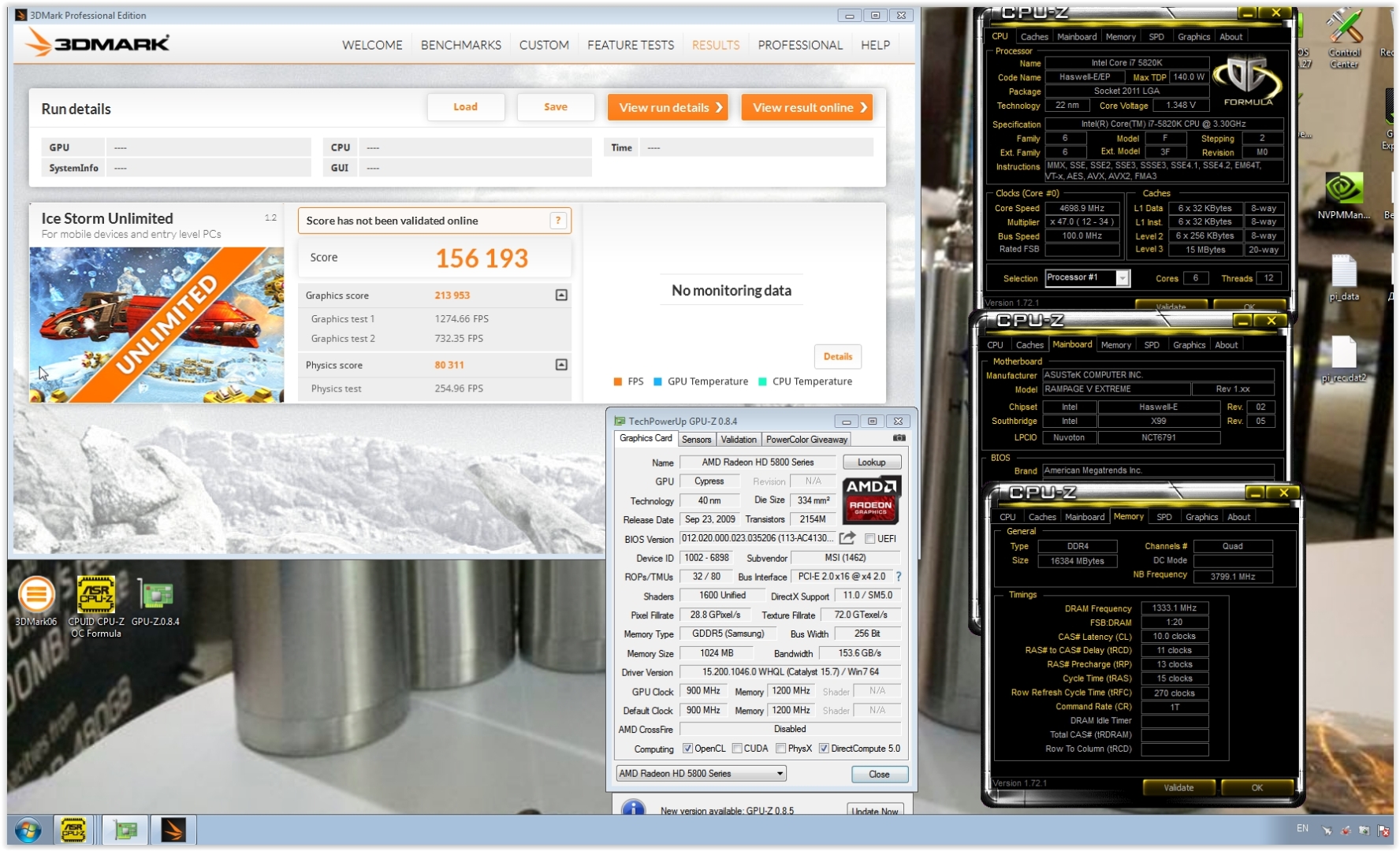Click the AMD Radeon Graphics logo in GPU-Z
Image resolution: width=1400 pixels, height=851 pixels.
coord(872,500)
